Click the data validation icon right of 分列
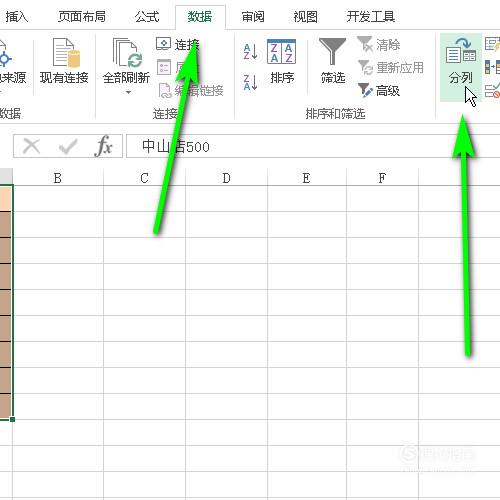Viewport: 500px width, 500px height. coord(493,90)
